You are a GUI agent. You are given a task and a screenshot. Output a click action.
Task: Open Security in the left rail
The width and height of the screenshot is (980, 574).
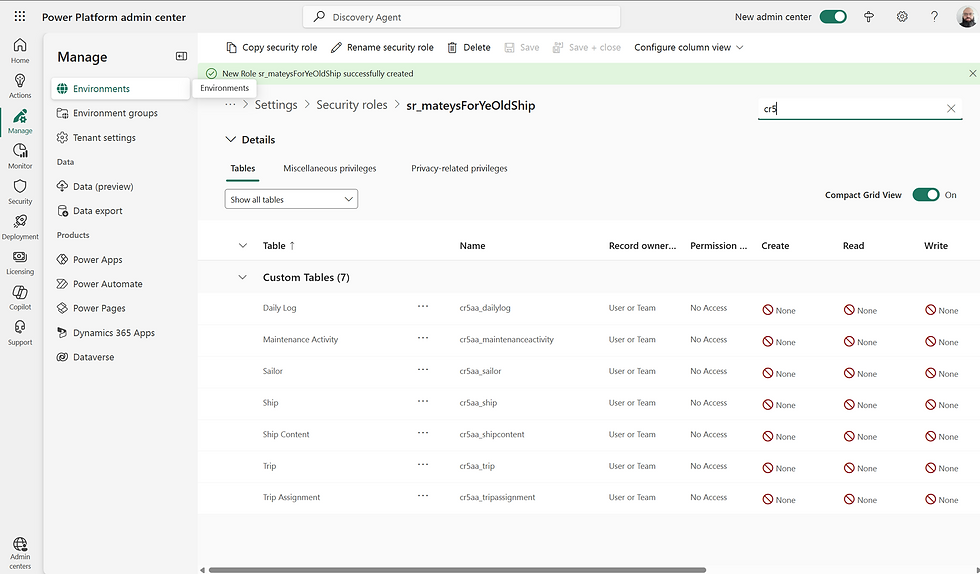(20, 192)
